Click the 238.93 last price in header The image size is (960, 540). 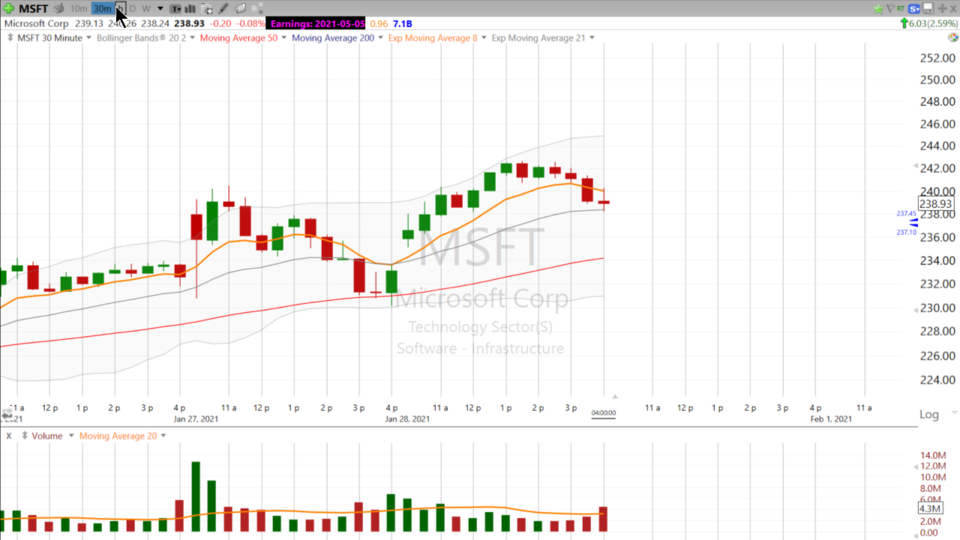click(189, 23)
